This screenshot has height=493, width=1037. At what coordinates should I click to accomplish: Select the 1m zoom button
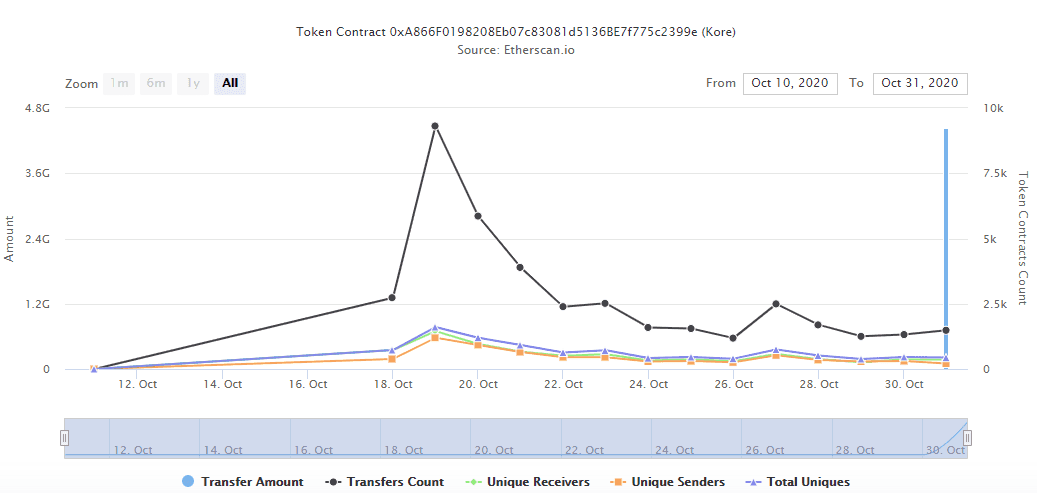click(x=119, y=84)
